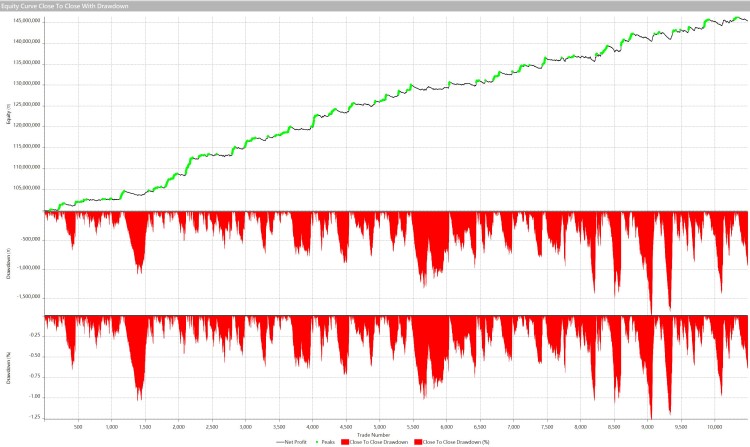Screen dimensions: 750x447
Task: Click the -500,000 drawdown axis label
Action: pyautogui.click(x=31, y=239)
